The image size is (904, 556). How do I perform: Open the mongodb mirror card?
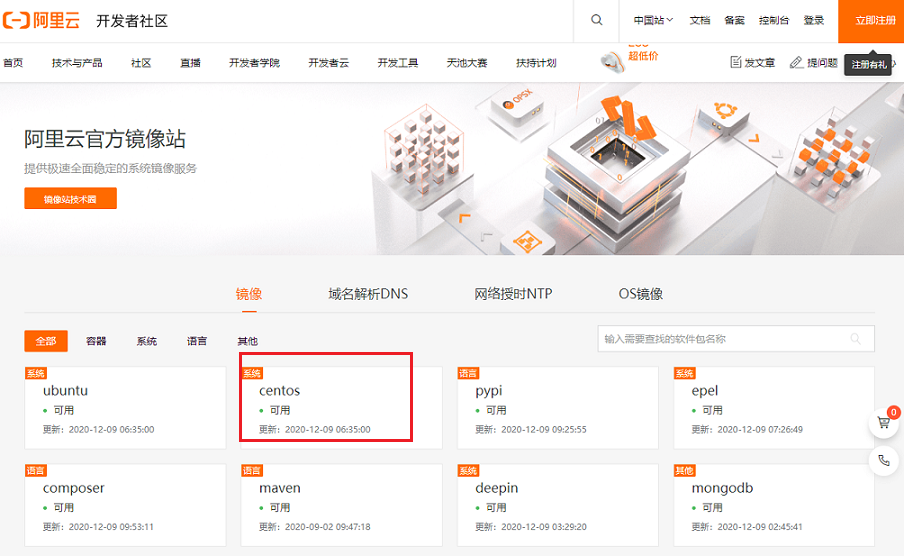click(774, 505)
